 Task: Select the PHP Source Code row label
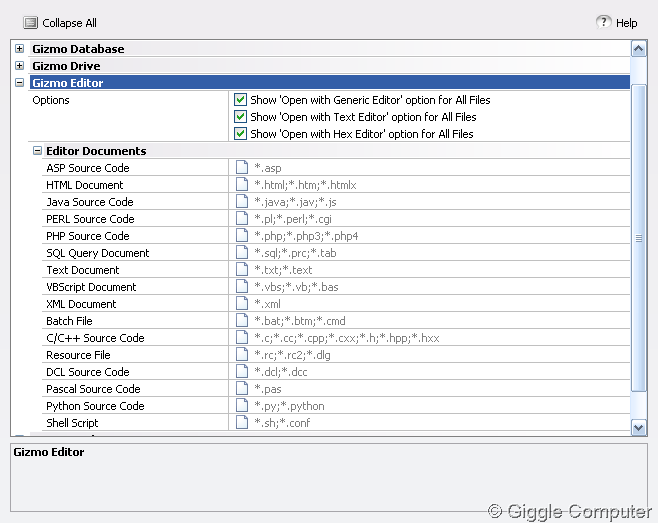(88, 236)
